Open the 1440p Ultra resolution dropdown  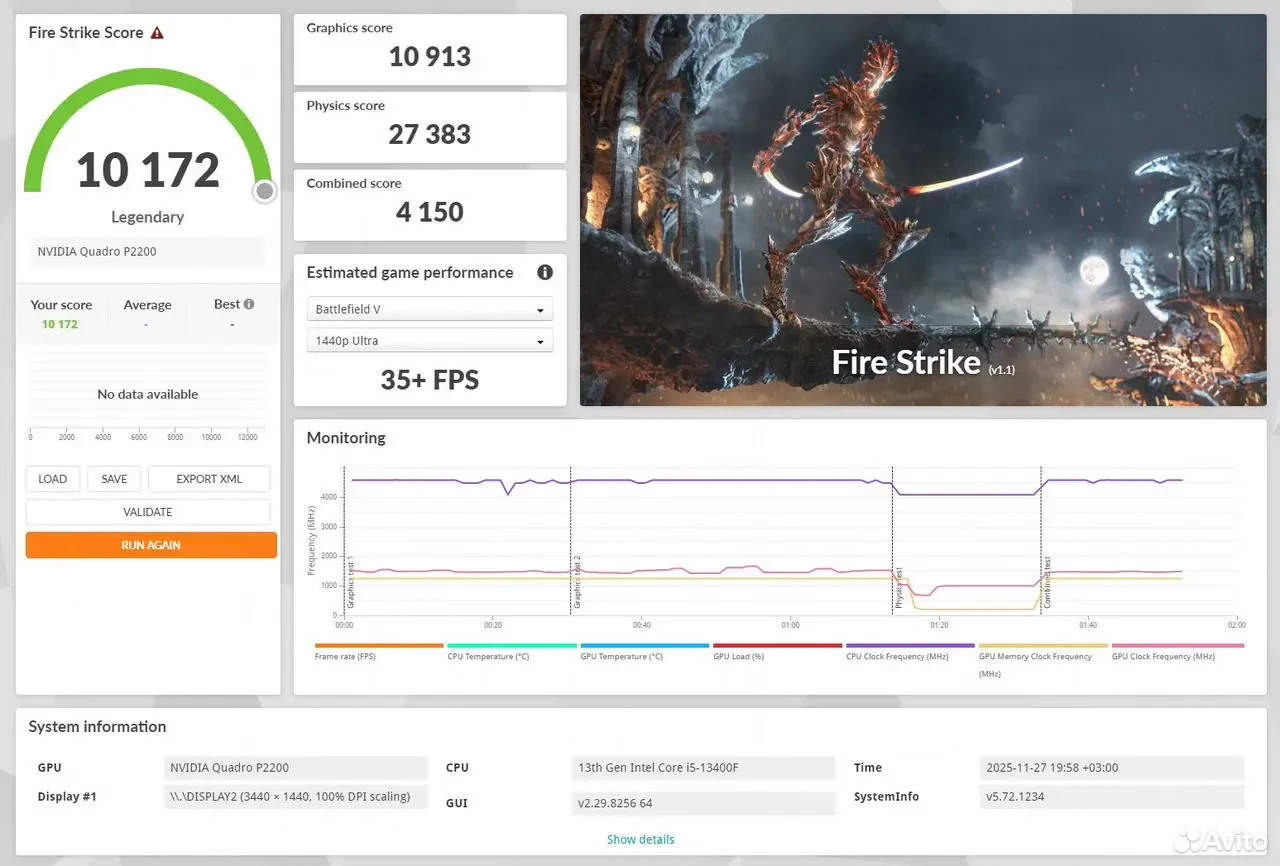[430, 341]
